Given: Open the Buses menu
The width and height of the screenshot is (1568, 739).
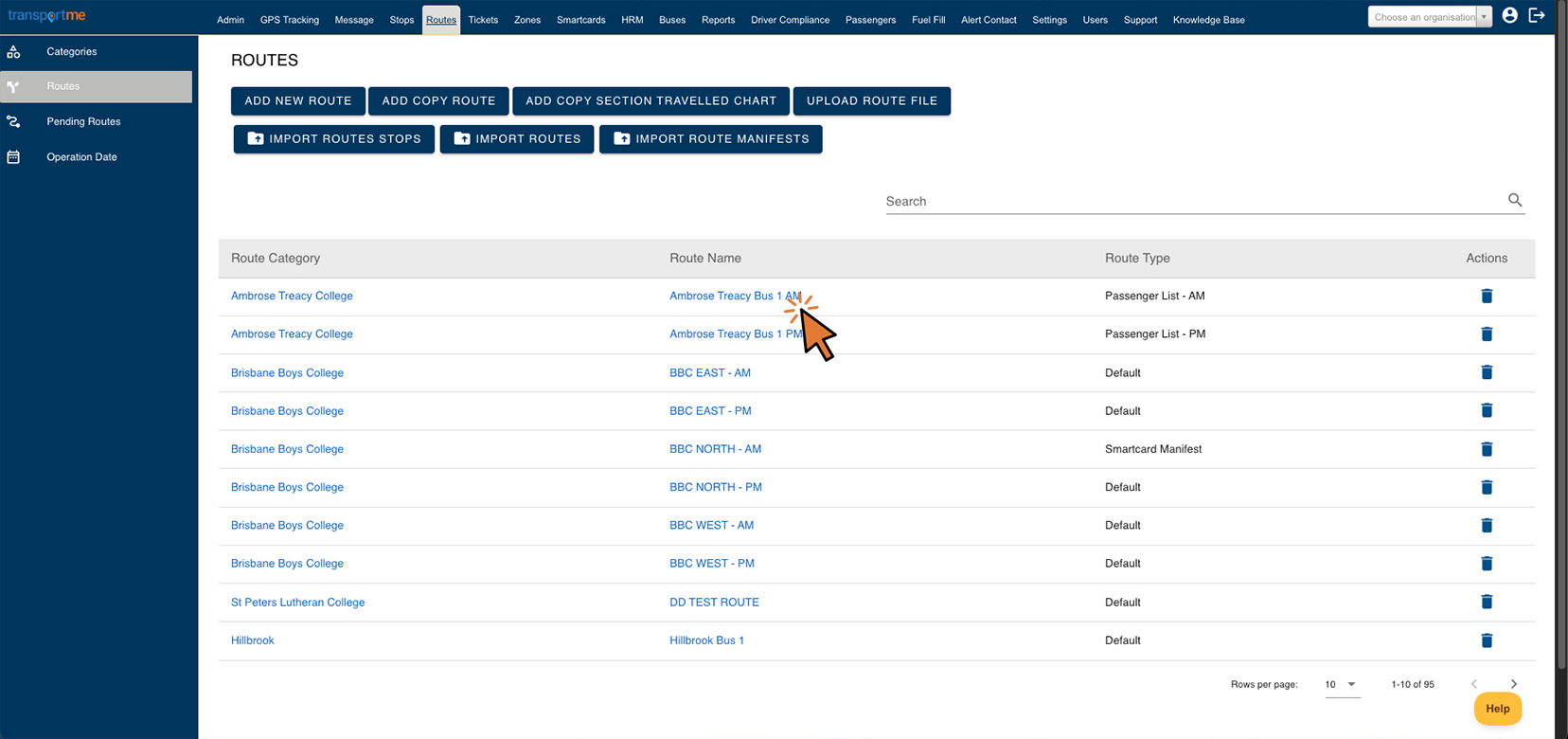Looking at the screenshot, I should (672, 20).
